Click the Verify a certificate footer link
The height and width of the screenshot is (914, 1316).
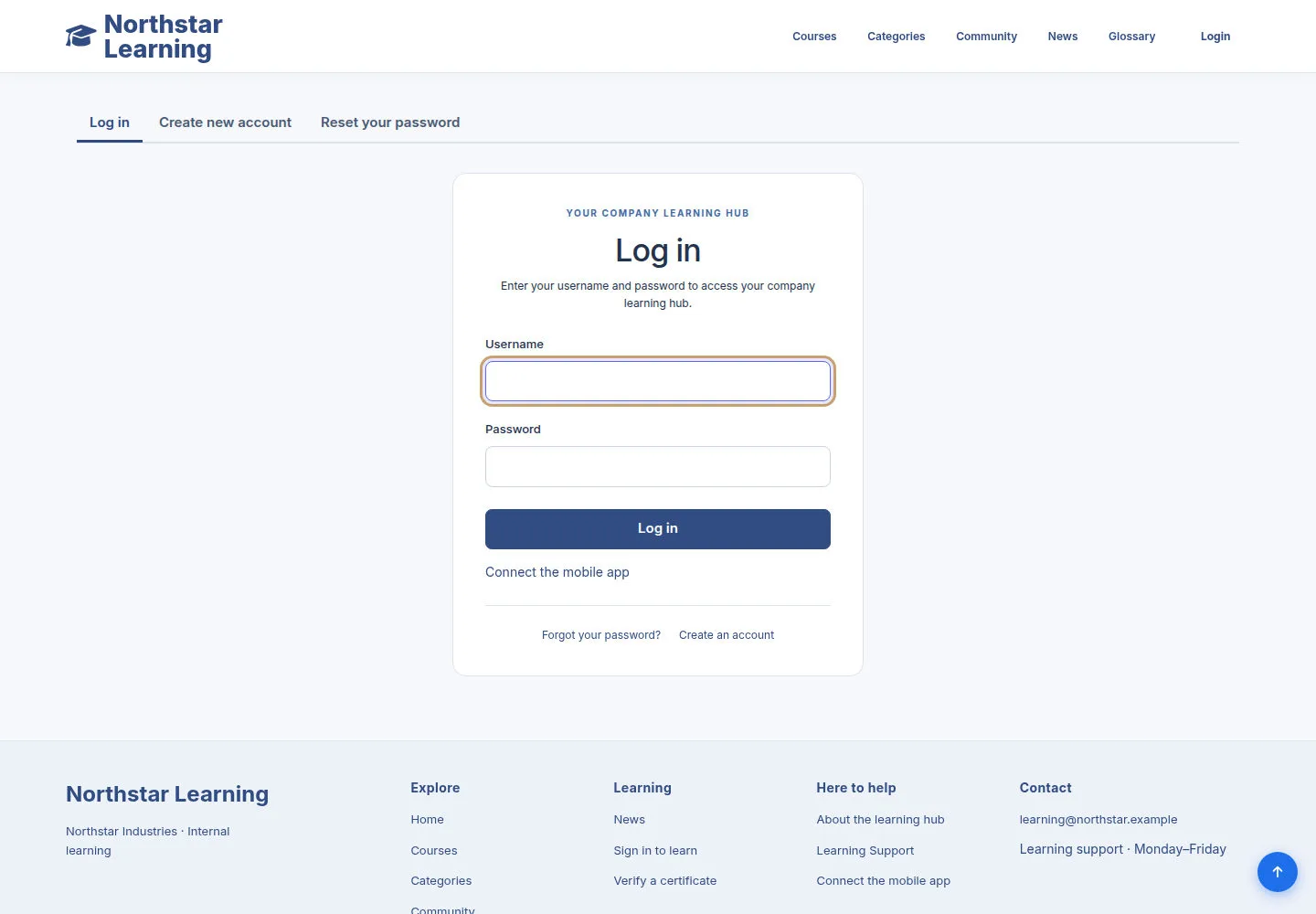point(665,881)
